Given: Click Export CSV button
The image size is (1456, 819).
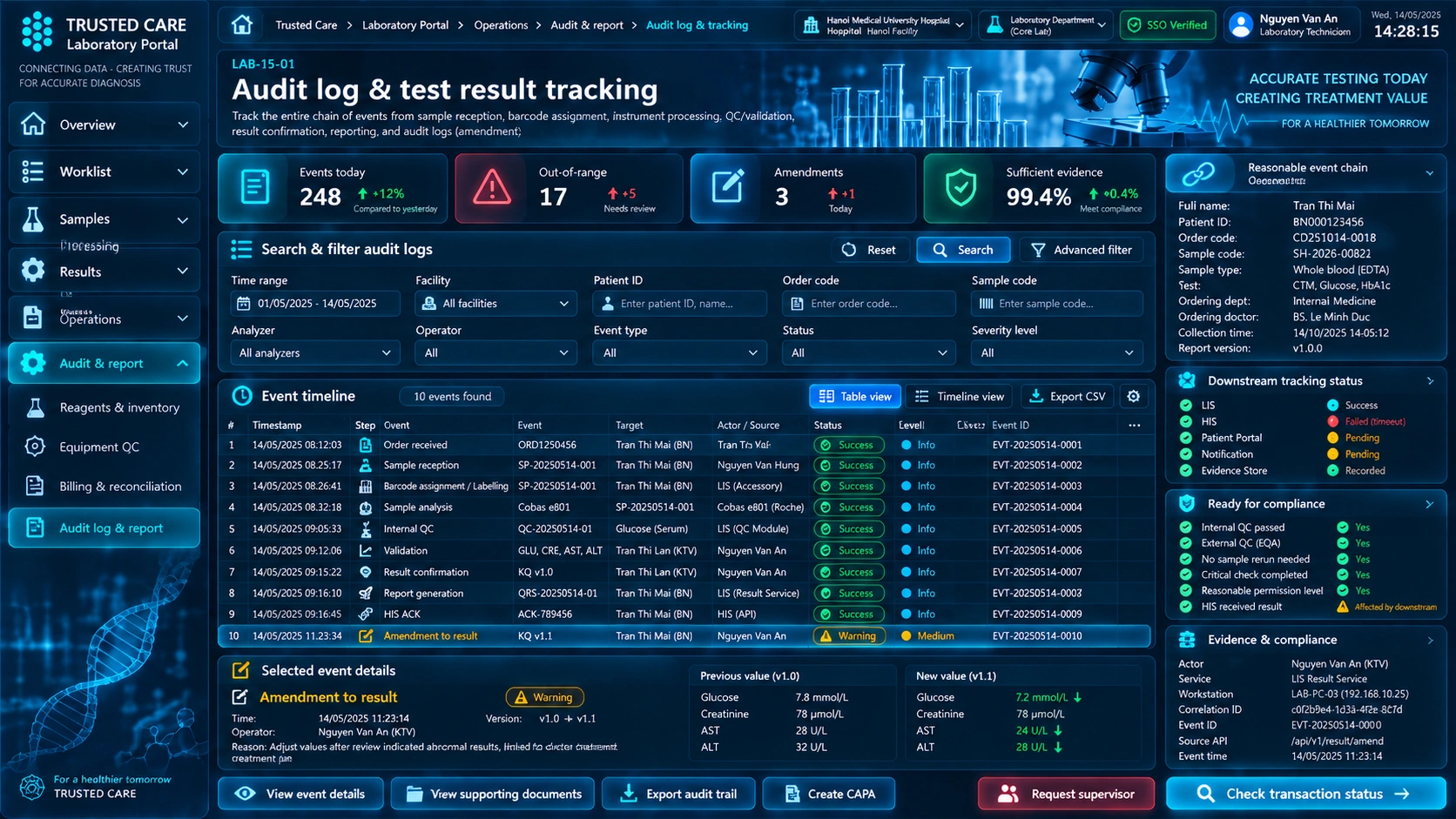Looking at the screenshot, I should (1067, 396).
